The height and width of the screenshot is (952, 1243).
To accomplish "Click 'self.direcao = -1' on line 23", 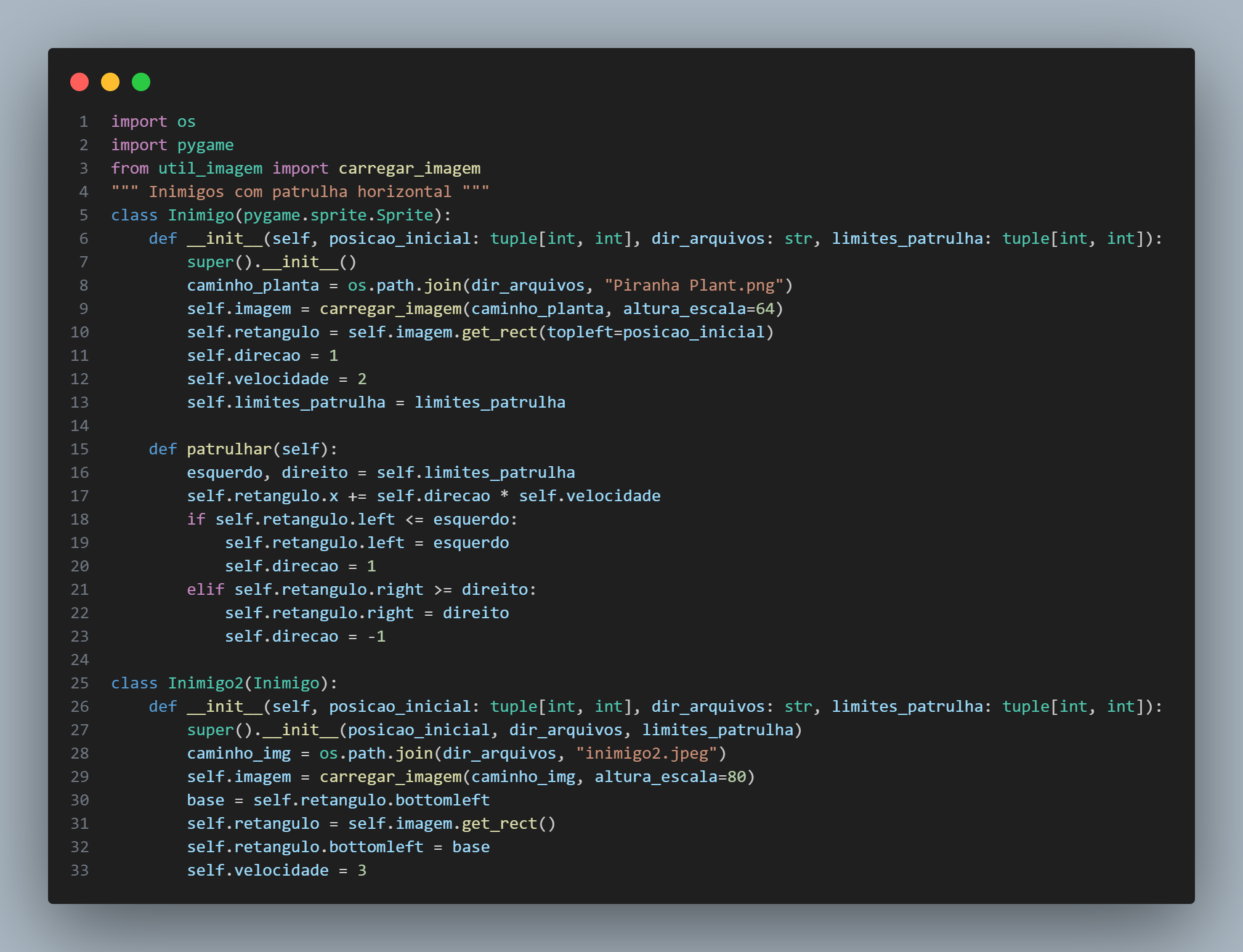I will tap(305, 636).
